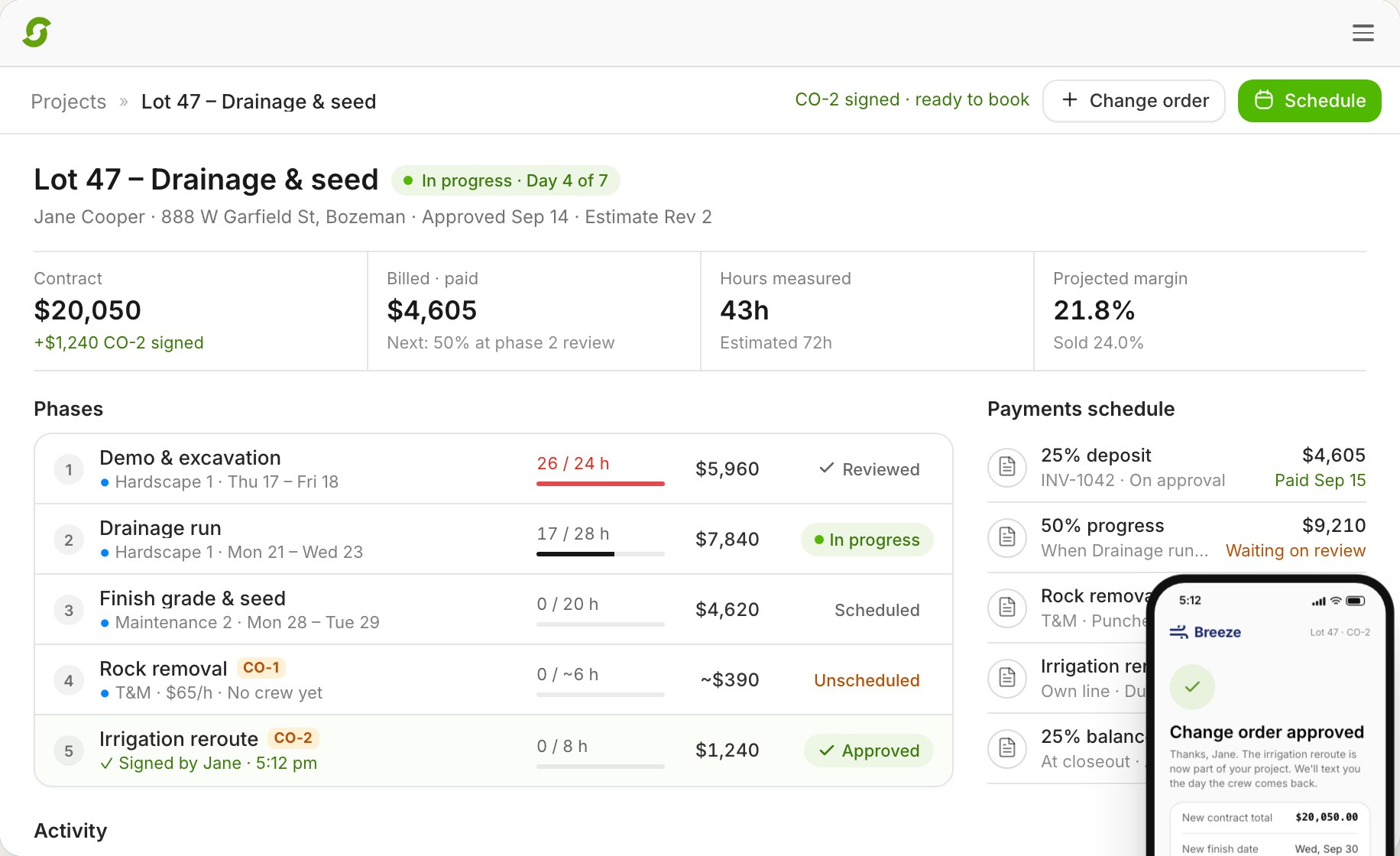Click the CO-1 tag on Rock removal

pos(261,667)
